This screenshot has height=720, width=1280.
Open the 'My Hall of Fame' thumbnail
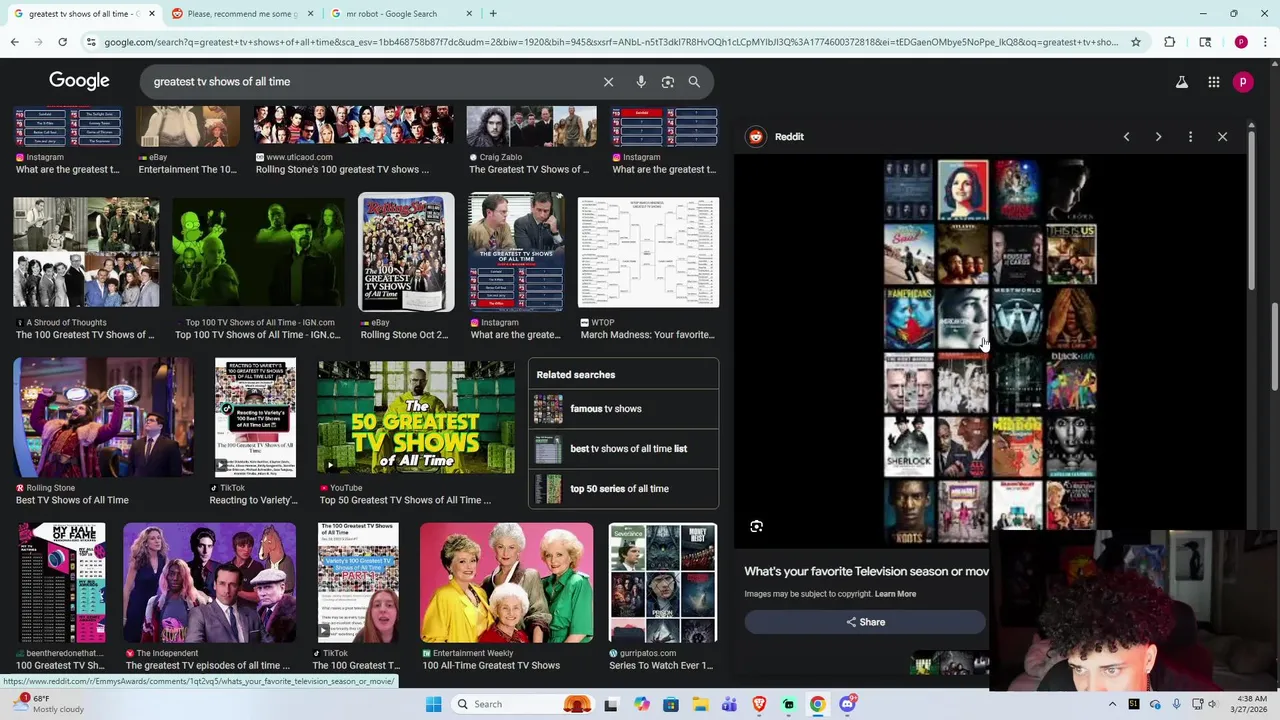point(61,582)
